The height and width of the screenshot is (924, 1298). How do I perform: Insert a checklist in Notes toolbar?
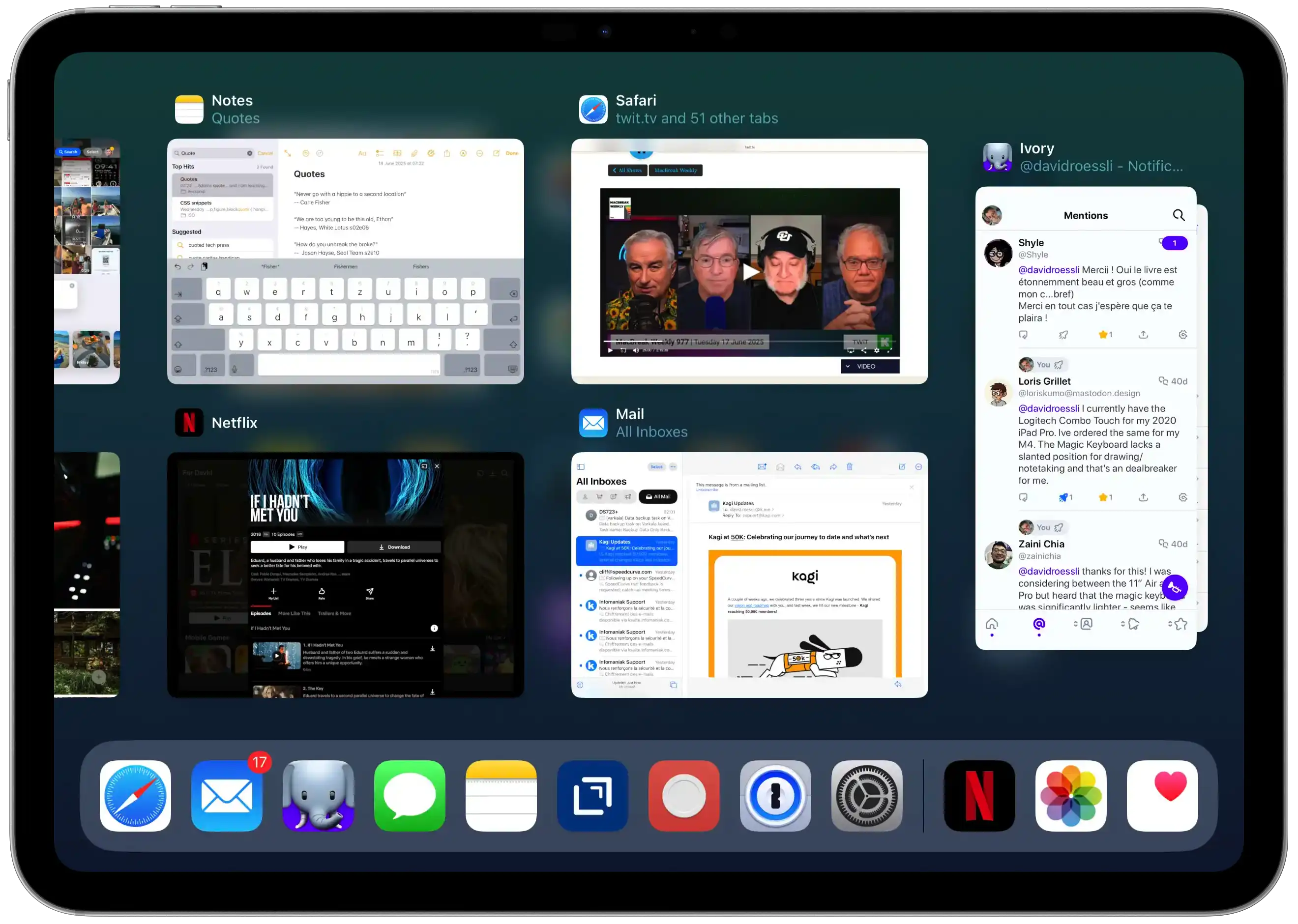tap(380, 153)
